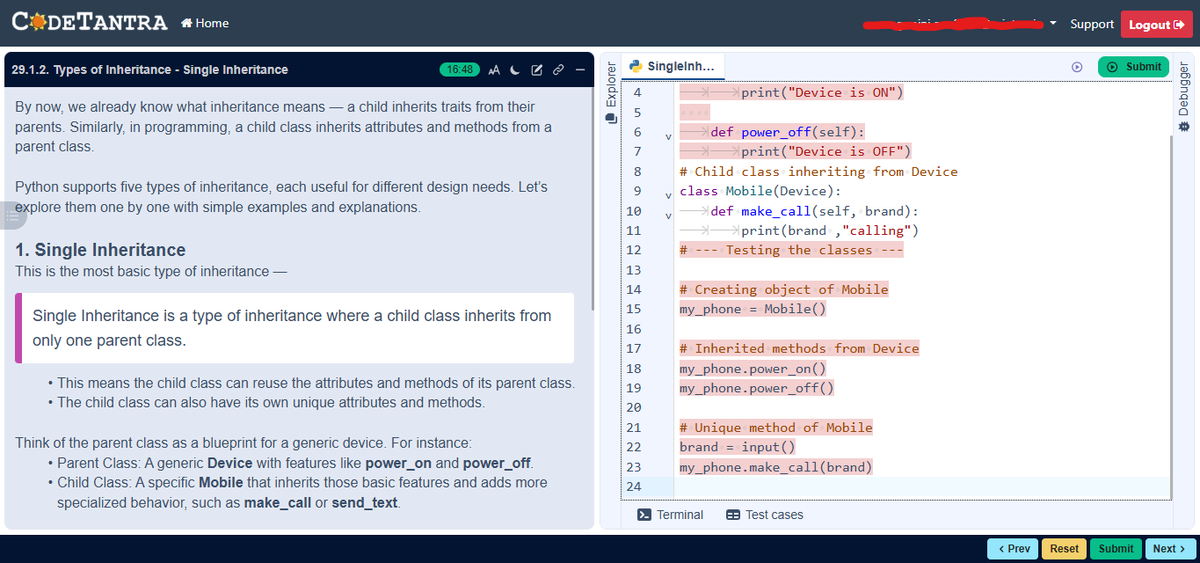Click the 16:48 timer badge

click(x=459, y=70)
